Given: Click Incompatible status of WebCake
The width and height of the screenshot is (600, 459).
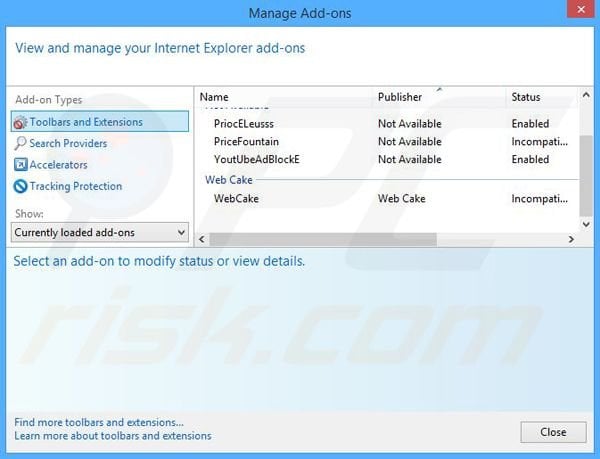Looking at the screenshot, I should pos(540,199).
